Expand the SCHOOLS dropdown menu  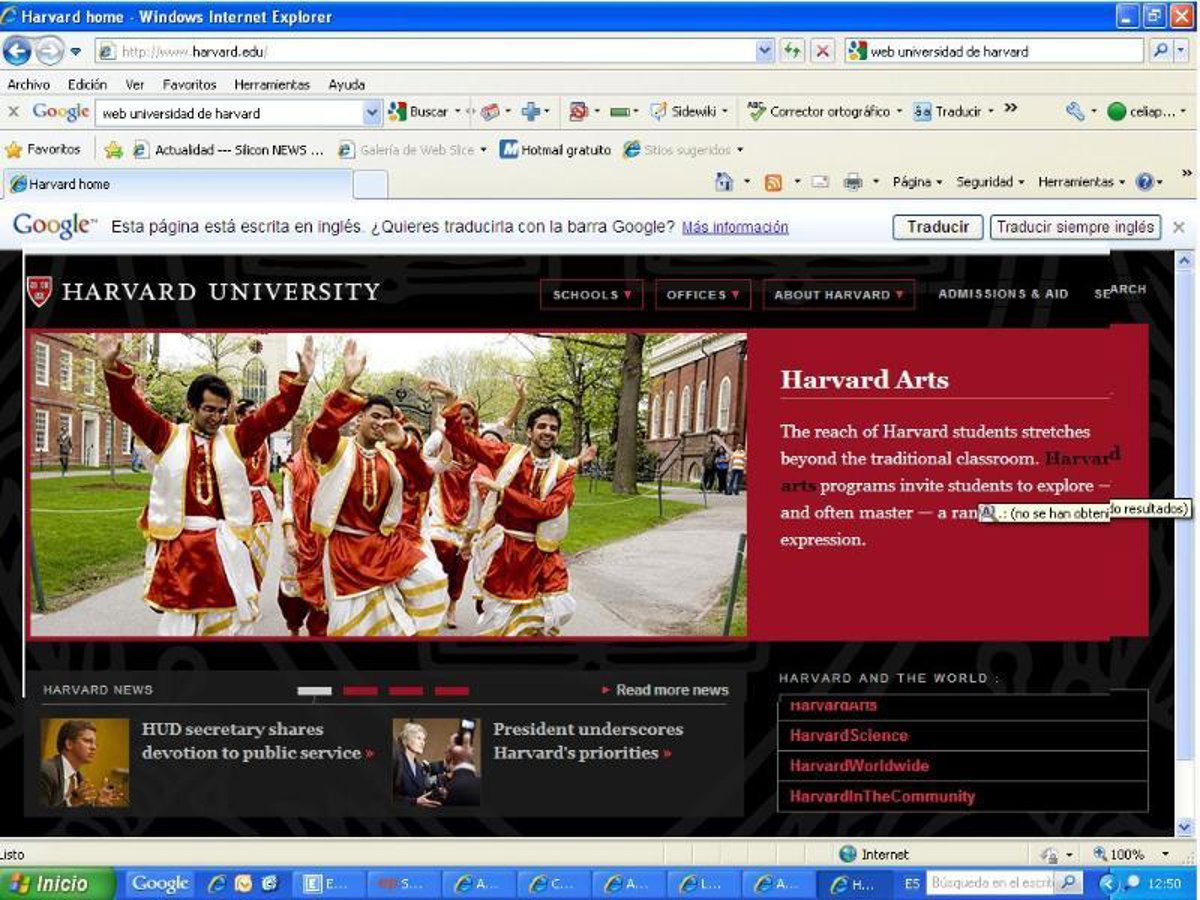point(591,295)
